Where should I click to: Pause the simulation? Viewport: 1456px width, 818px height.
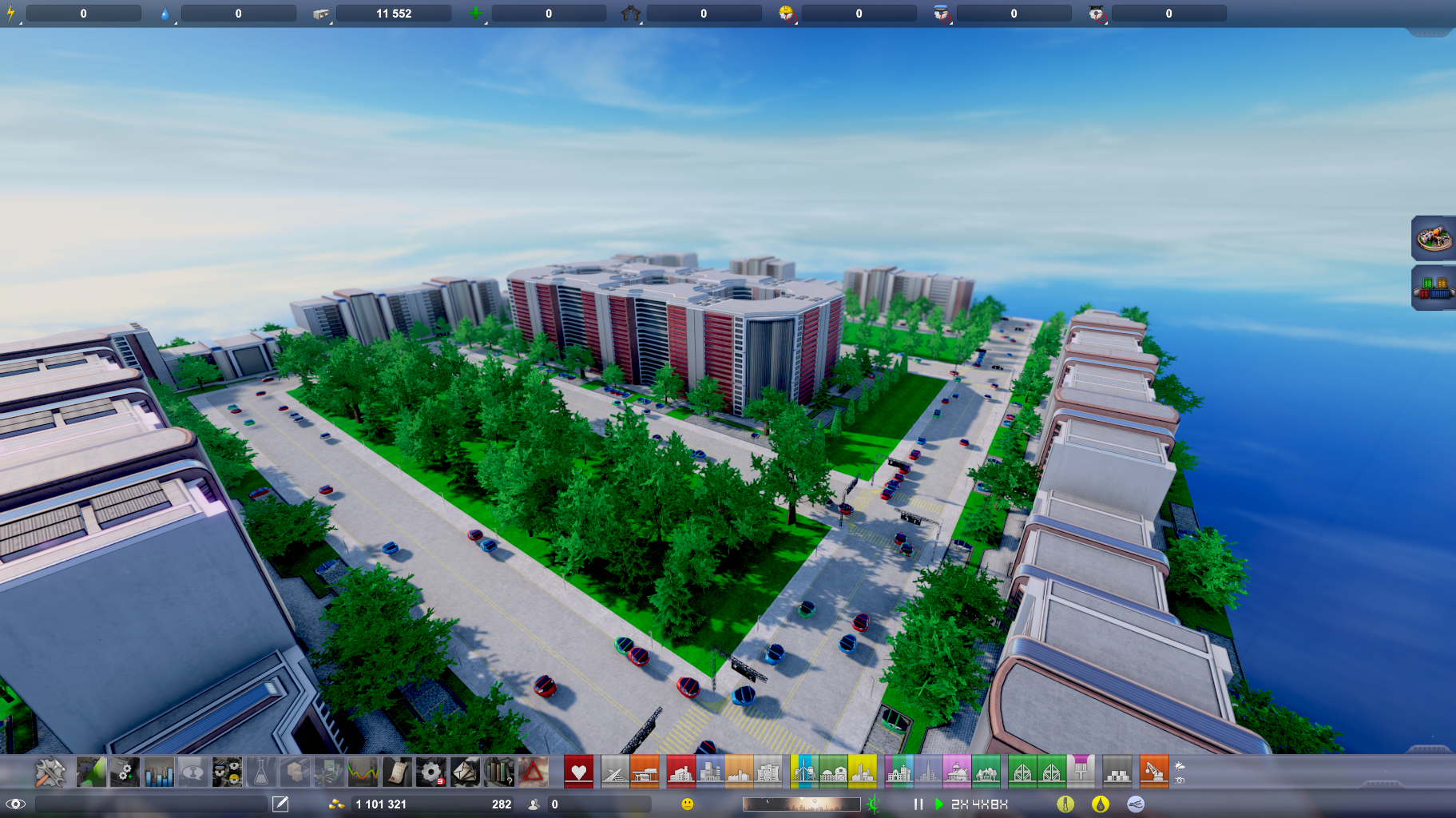917,804
